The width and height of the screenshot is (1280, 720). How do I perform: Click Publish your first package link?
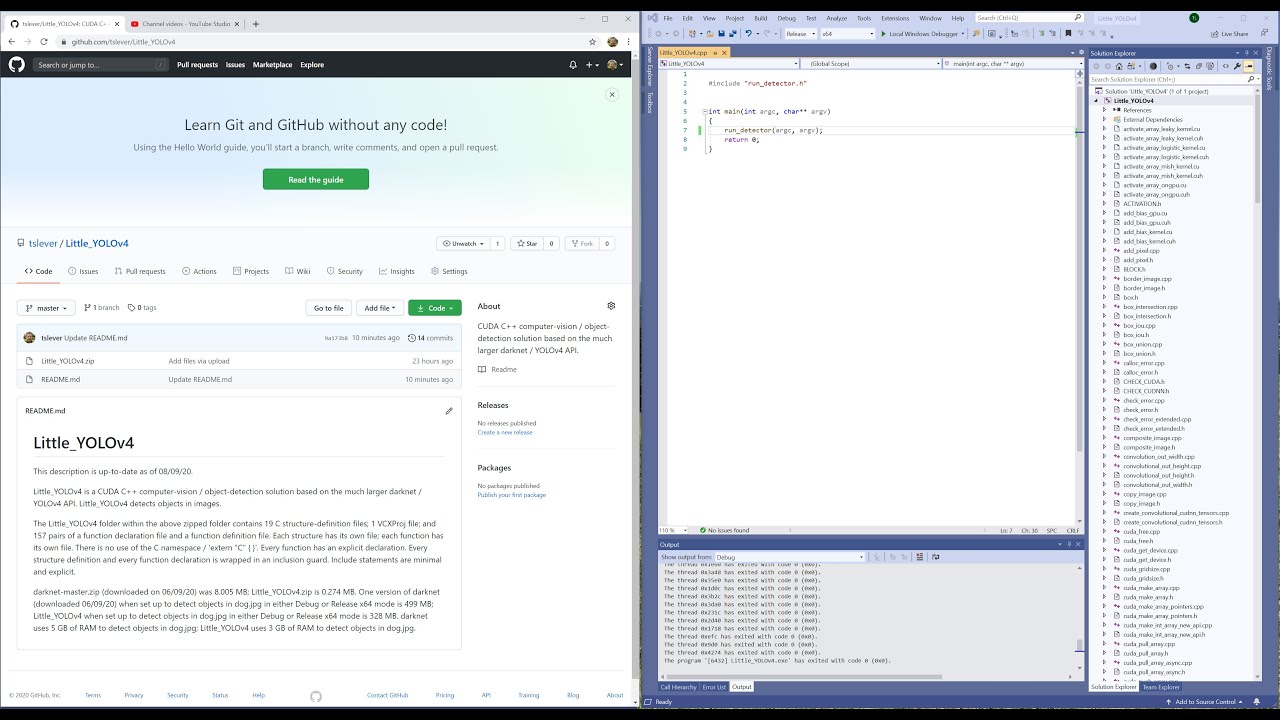tap(512, 495)
